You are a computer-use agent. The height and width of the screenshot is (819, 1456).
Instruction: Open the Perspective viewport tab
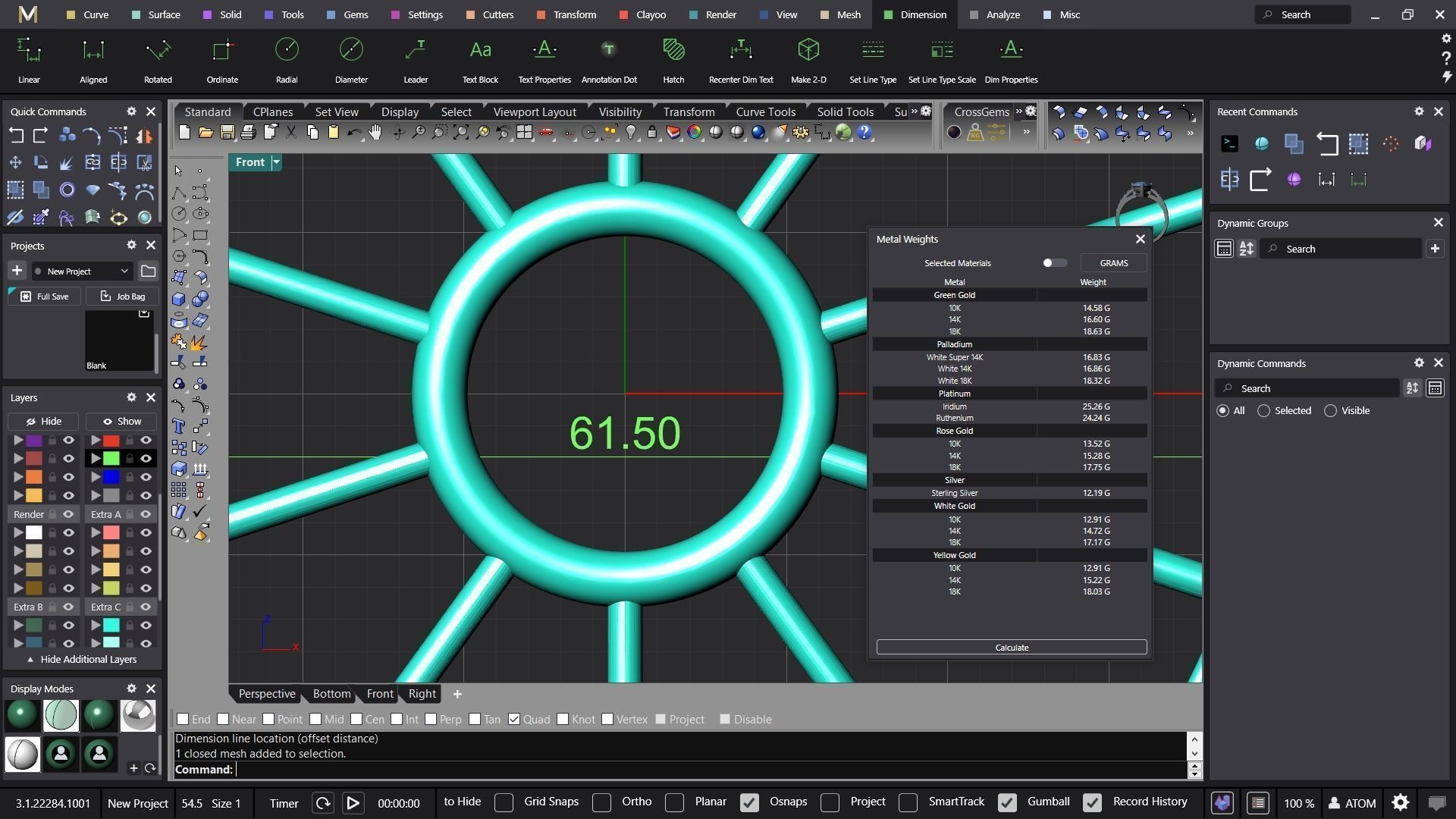point(266,694)
